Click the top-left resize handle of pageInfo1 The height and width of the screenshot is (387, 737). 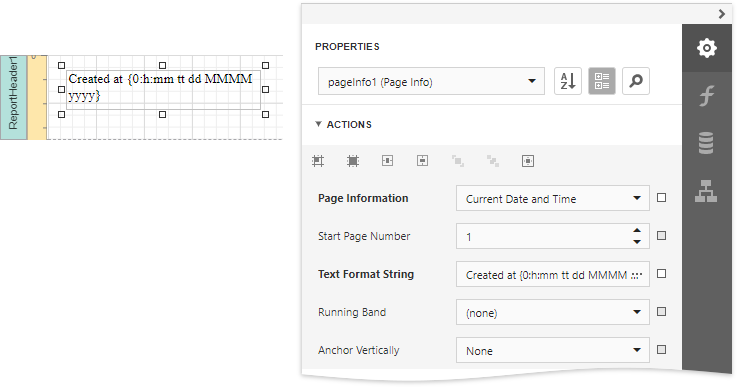pyautogui.click(x=62, y=65)
